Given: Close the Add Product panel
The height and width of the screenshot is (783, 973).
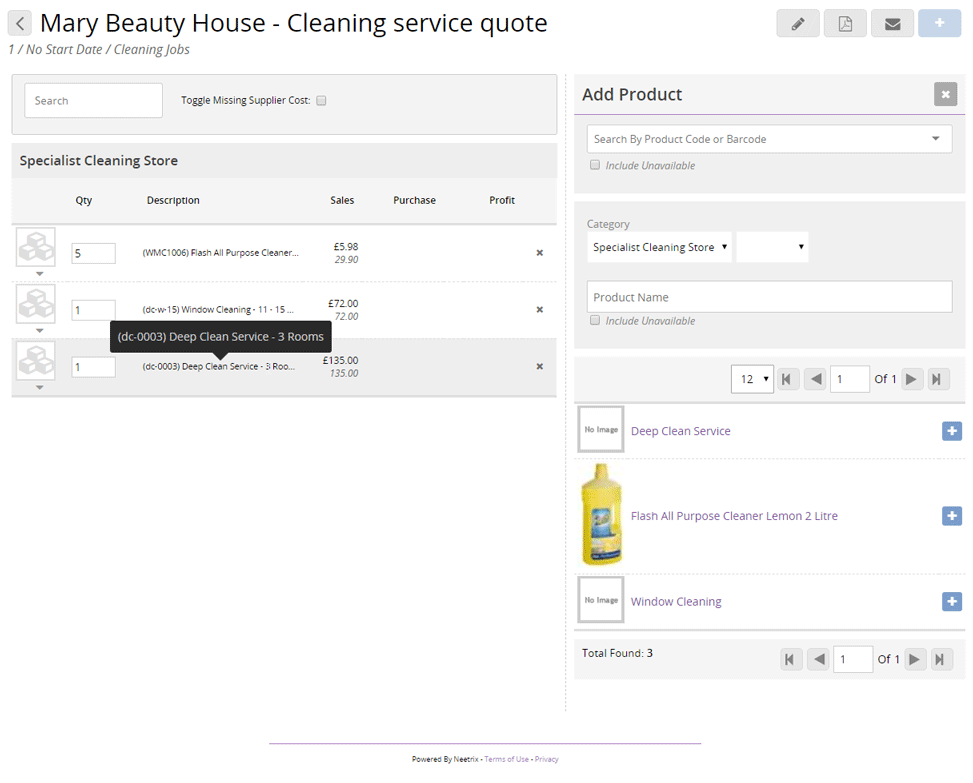Looking at the screenshot, I should (946, 94).
